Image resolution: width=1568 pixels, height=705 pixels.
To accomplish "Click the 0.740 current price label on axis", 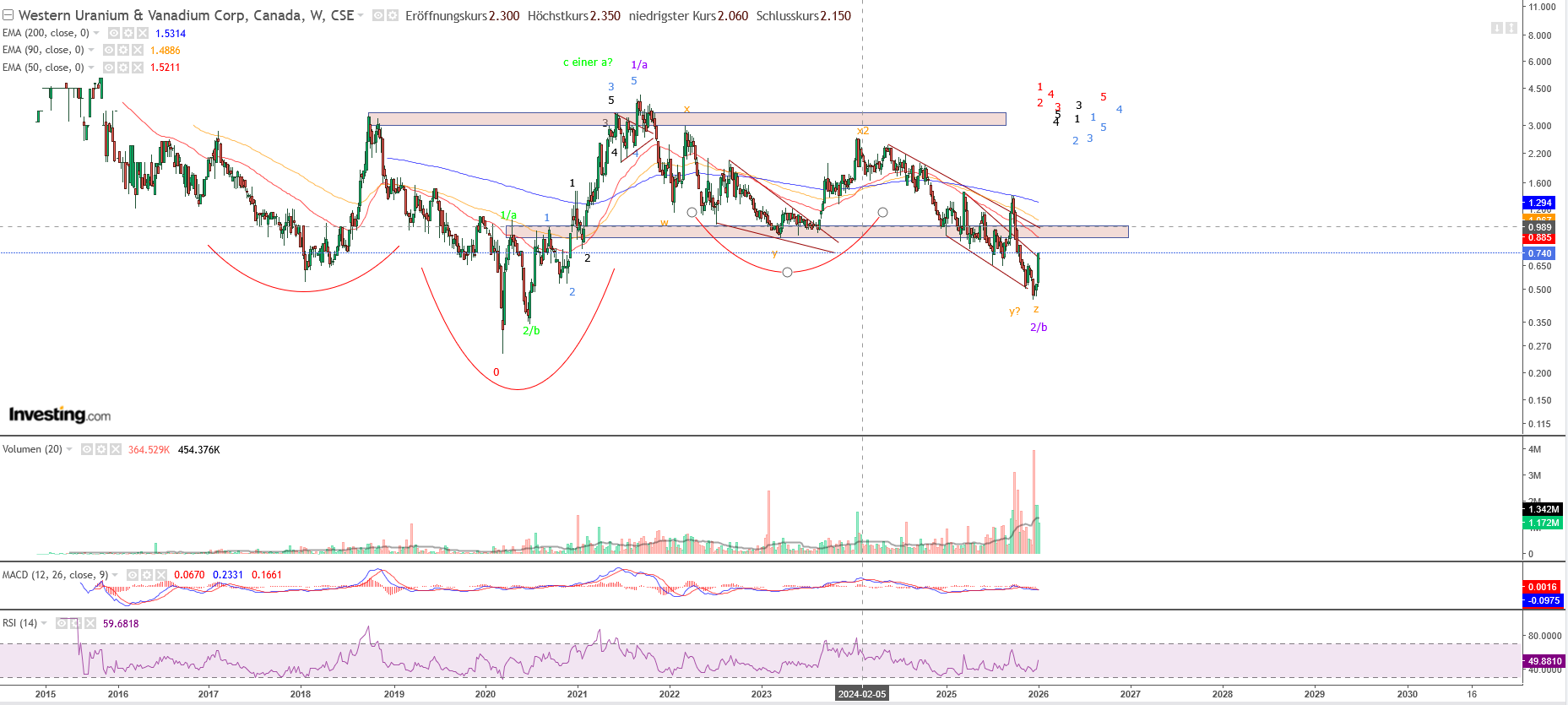I will coord(1539,253).
